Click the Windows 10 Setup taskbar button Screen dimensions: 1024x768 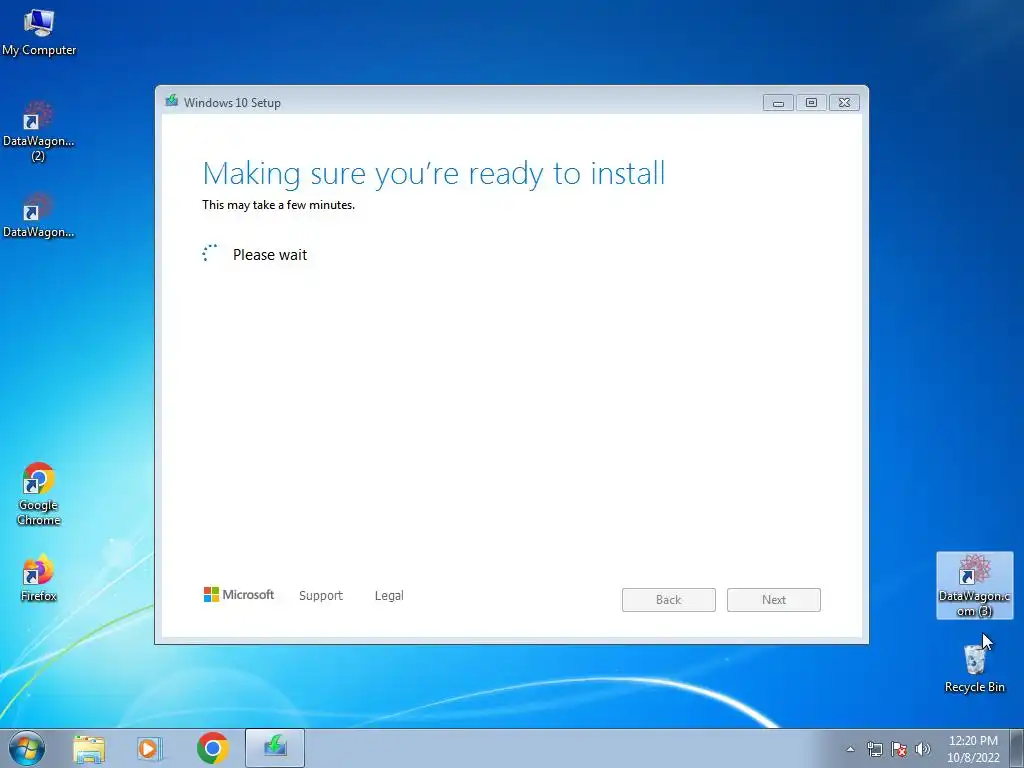275,748
